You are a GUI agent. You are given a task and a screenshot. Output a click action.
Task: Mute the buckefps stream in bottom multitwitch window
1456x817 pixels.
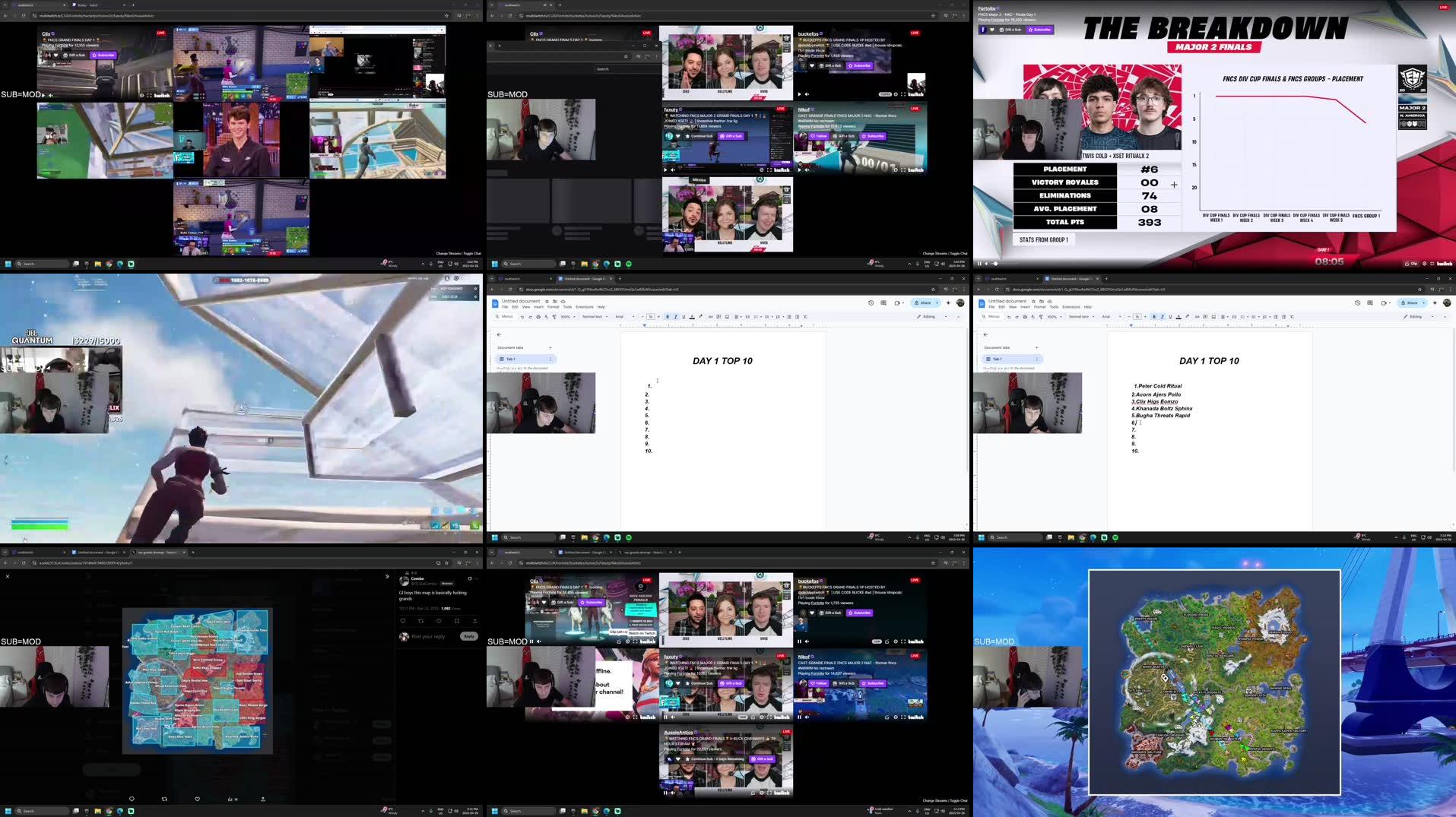coord(807,641)
